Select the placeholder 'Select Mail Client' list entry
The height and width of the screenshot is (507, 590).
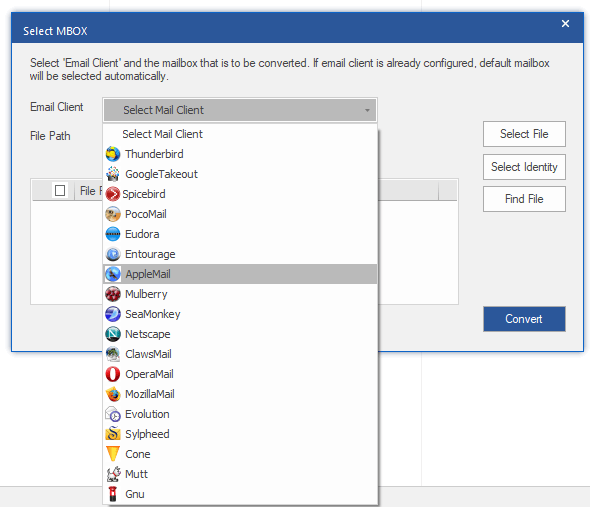tap(240, 134)
